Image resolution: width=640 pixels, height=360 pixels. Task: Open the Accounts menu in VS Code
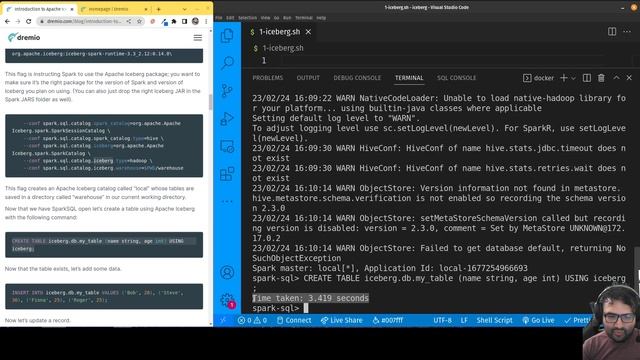(227, 272)
